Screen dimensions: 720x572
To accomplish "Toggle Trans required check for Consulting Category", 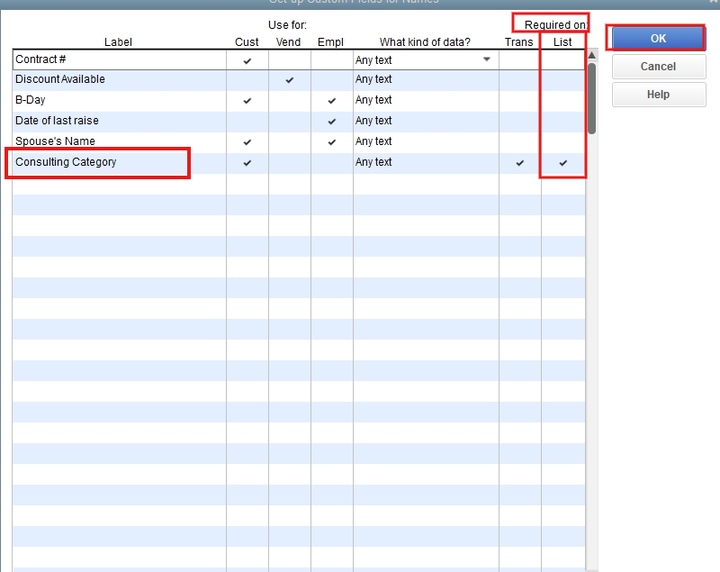I will [520, 163].
